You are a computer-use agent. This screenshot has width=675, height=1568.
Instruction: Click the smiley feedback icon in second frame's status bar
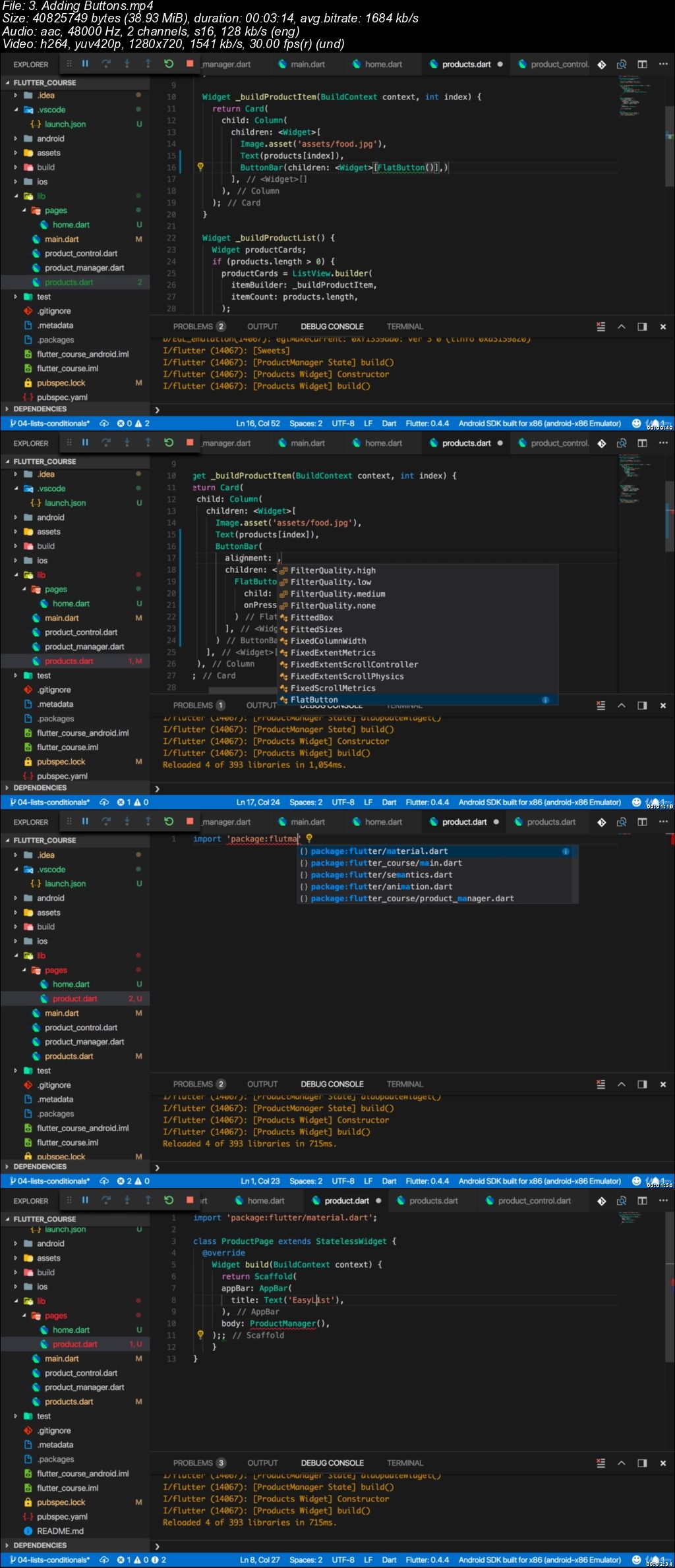pyautogui.click(x=636, y=802)
